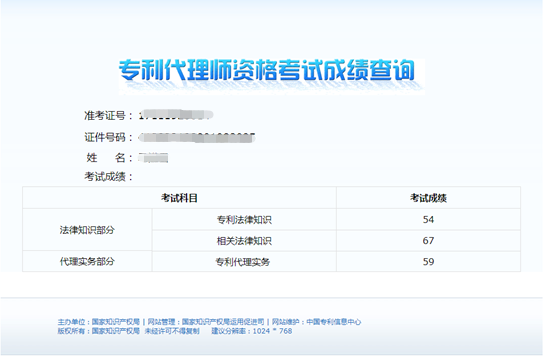The height and width of the screenshot is (362, 554).
Task: Click the 专利代理实务 subject cell
Action: [244, 262]
